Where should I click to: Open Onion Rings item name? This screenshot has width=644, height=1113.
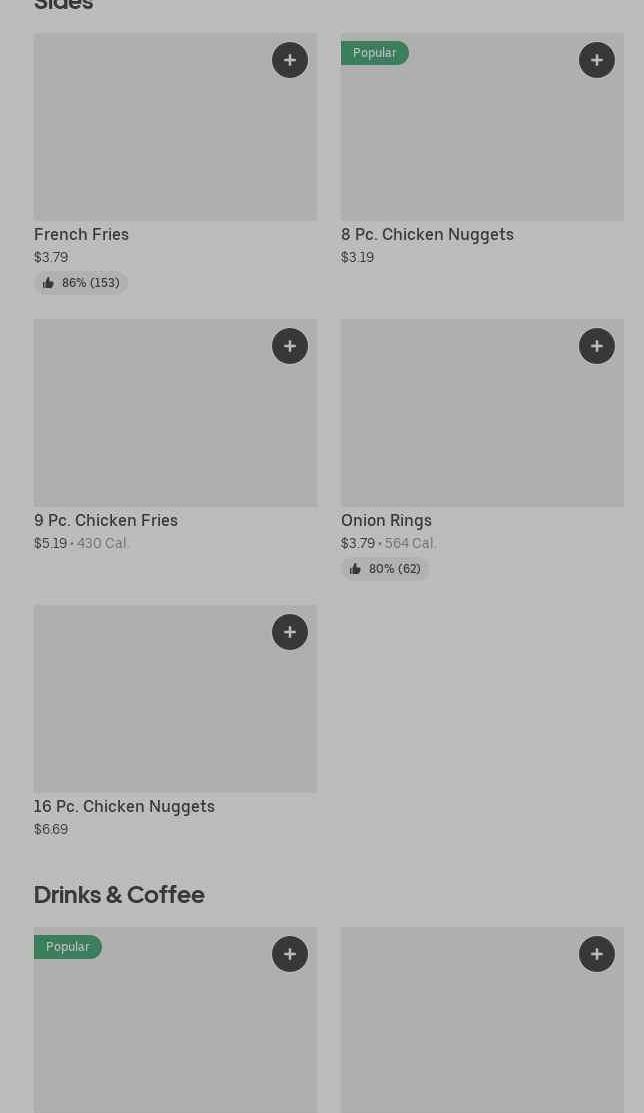[x=386, y=520]
